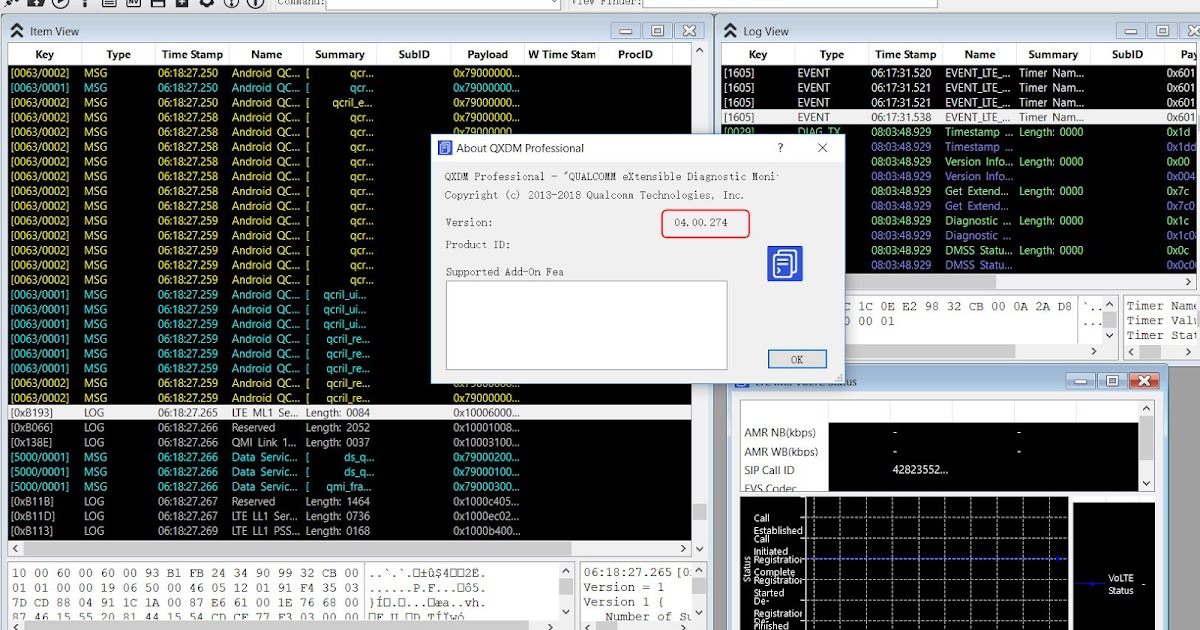The height and width of the screenshot is (630, 1200).
Task: Select the Load ISF file icon
Action: [37, 4]
